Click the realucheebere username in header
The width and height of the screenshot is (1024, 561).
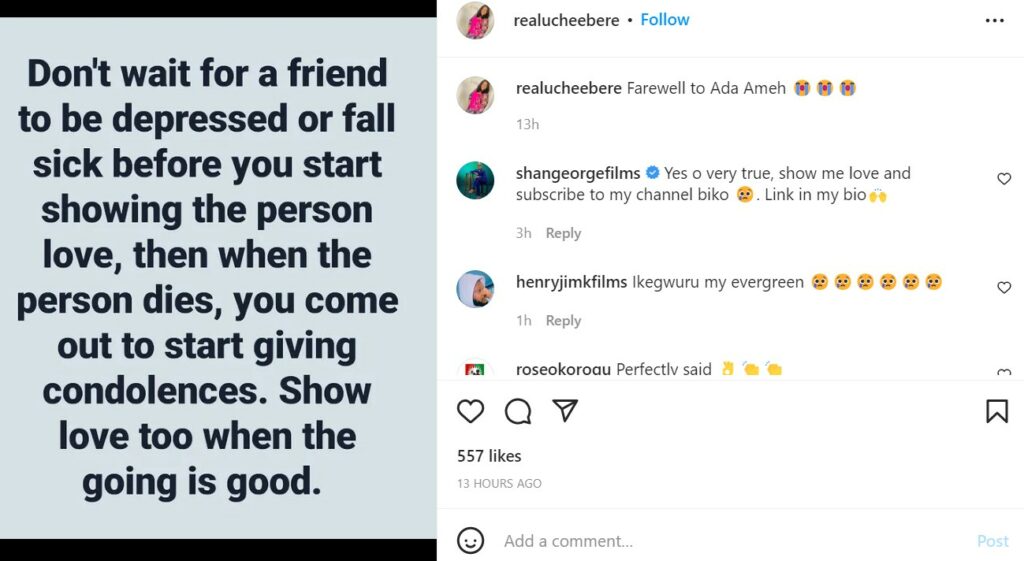pos(566,20)
